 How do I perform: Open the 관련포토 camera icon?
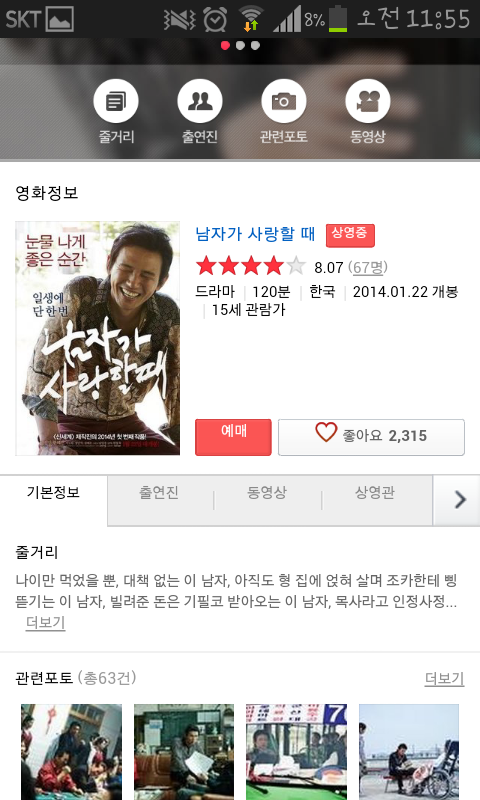[x=284, y=101]
